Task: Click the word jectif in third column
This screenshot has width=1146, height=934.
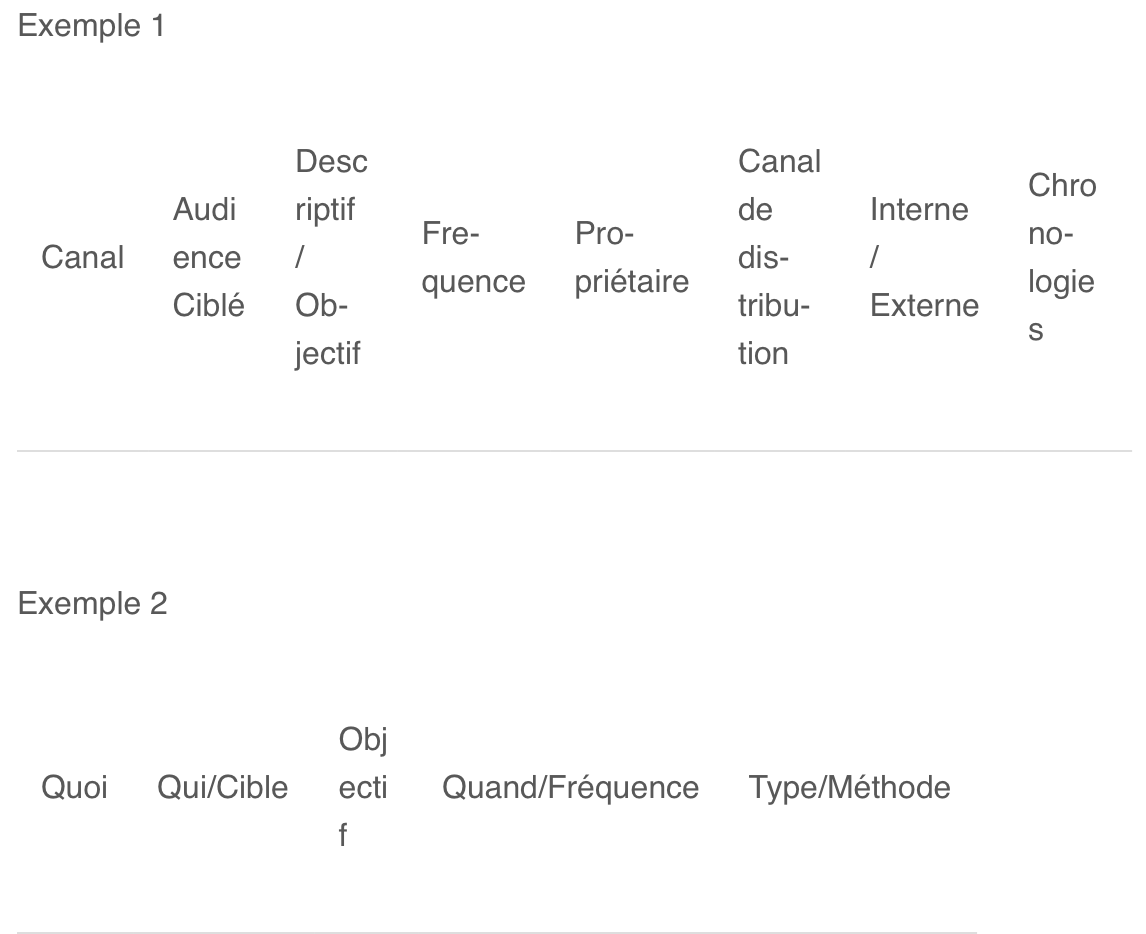Action: [x=327, y=354]
